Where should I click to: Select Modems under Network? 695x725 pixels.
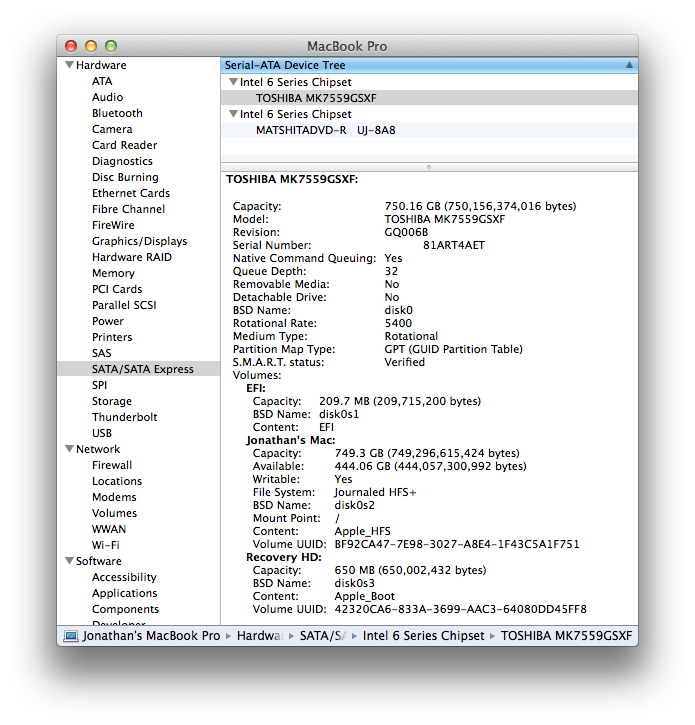tap(114, 497)
